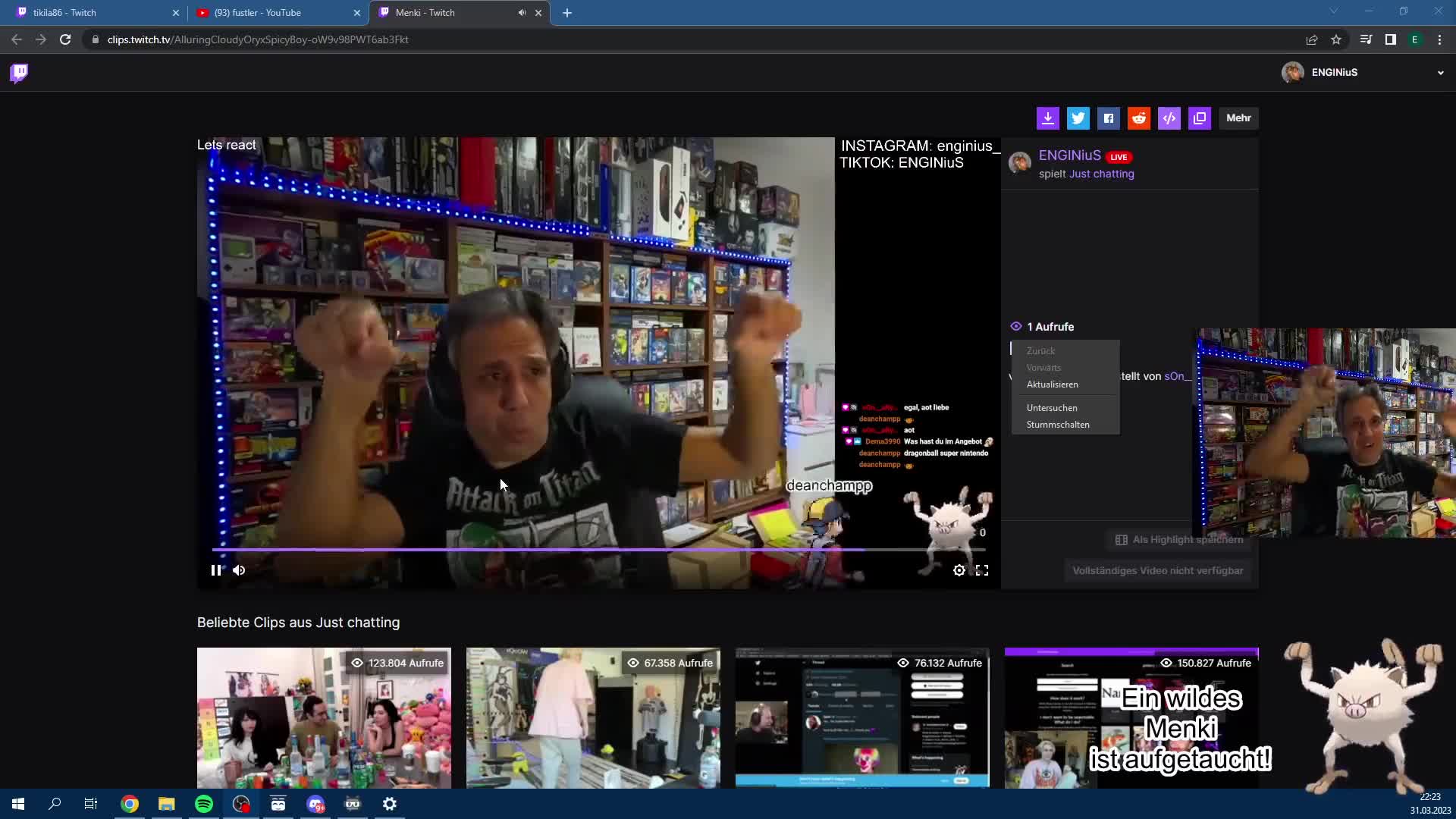Open the Chrome profile E avatar
This screenshot has height=819, width=1456.
click(x=1414, y=39)
